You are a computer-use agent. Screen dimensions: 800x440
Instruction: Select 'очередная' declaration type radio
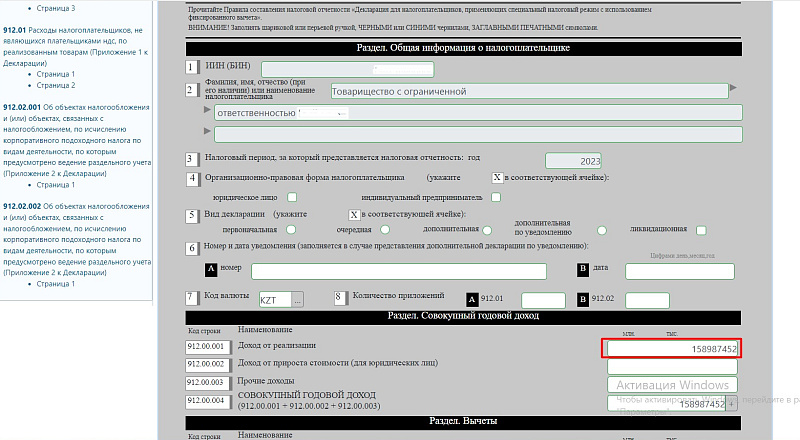click(x=385, y=231)
